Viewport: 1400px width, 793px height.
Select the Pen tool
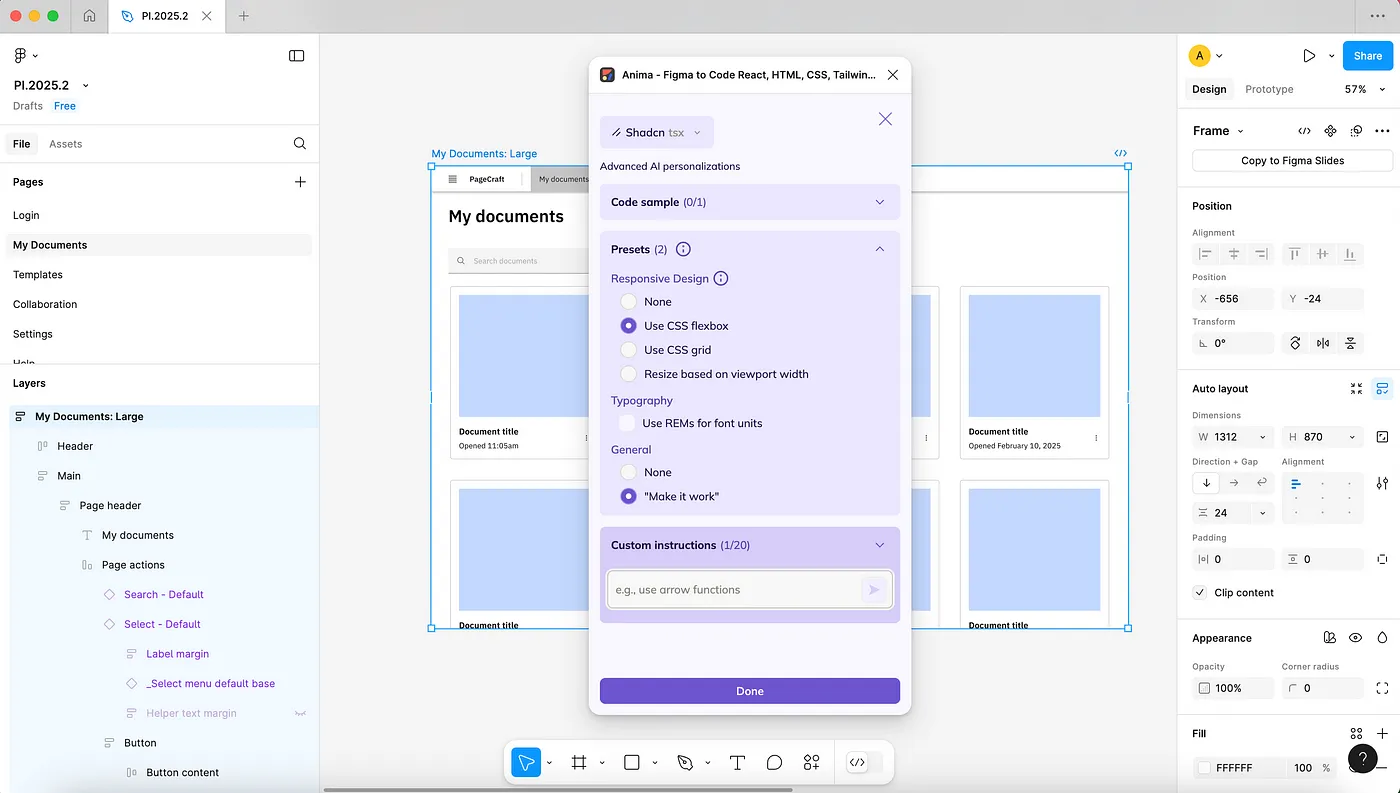tap(685, 762)
